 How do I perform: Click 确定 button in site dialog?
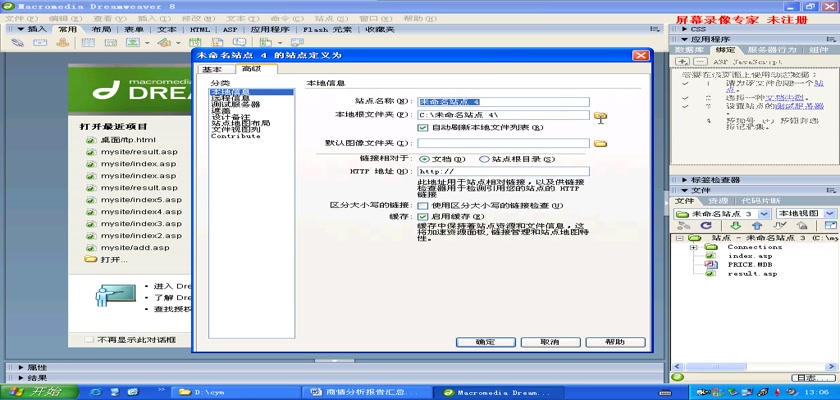485,342
